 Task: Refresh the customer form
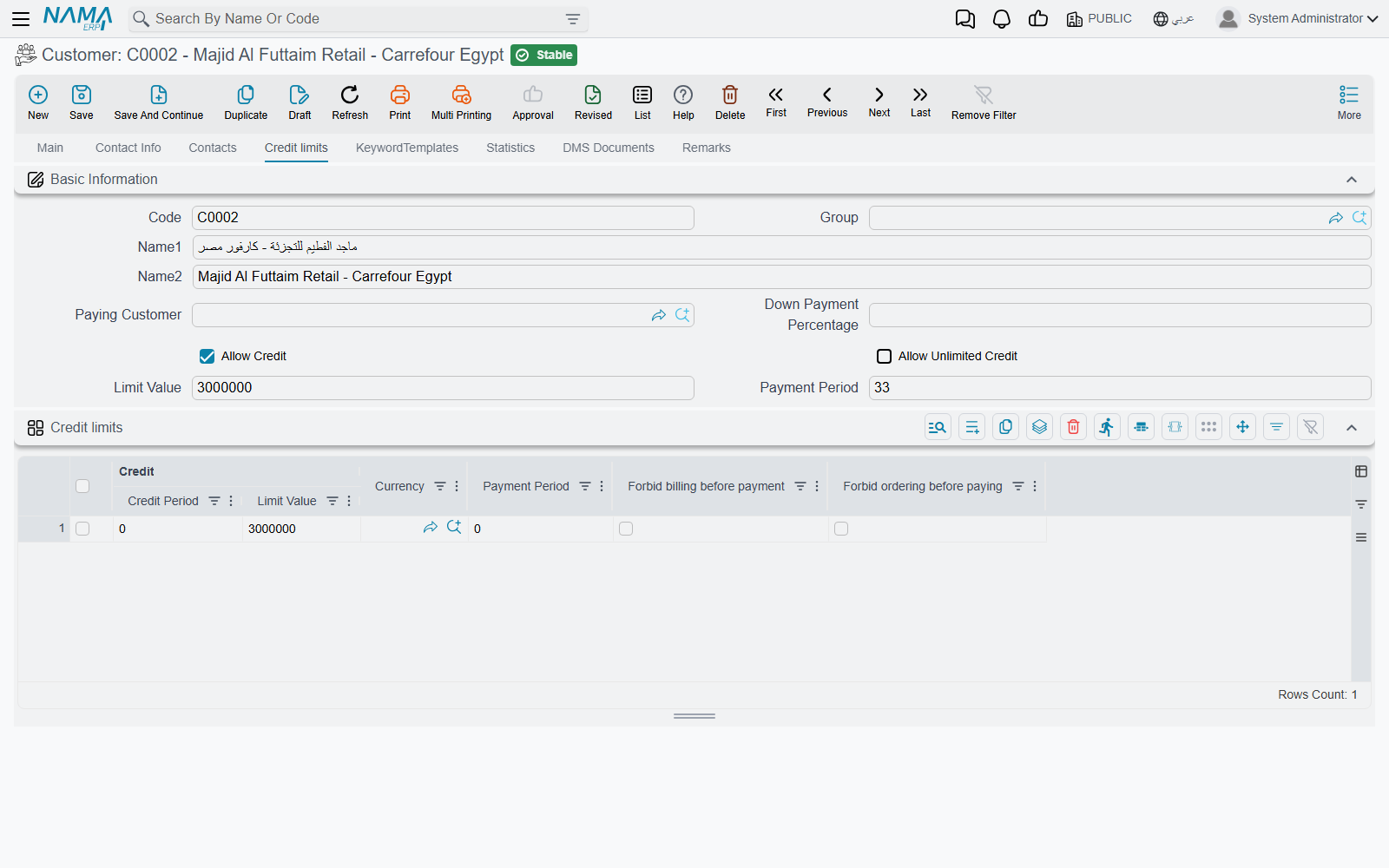350,102
